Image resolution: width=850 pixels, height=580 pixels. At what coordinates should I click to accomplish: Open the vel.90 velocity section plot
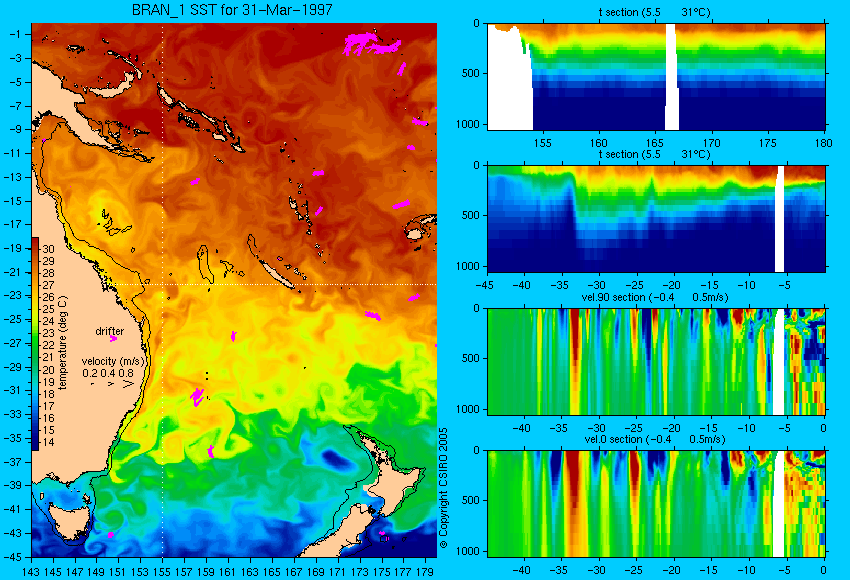tap(656, 362)
